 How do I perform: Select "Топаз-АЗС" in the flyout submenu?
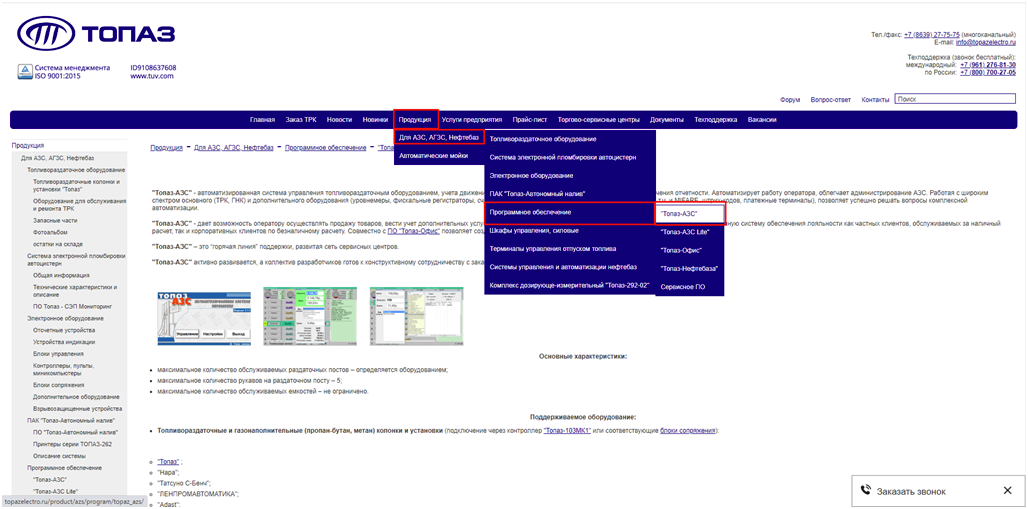coord(690,213)
